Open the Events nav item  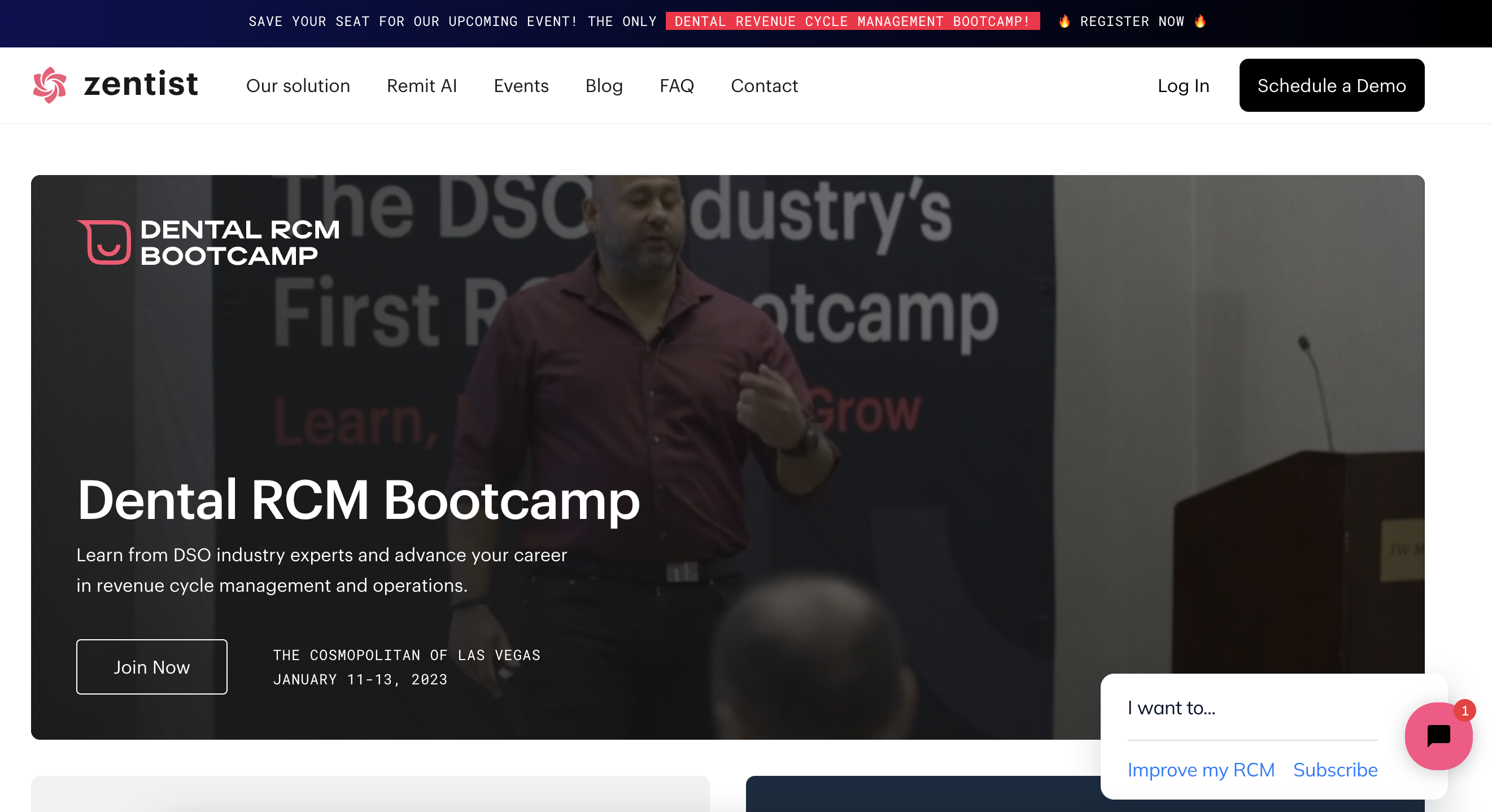[x=521, y=86]
